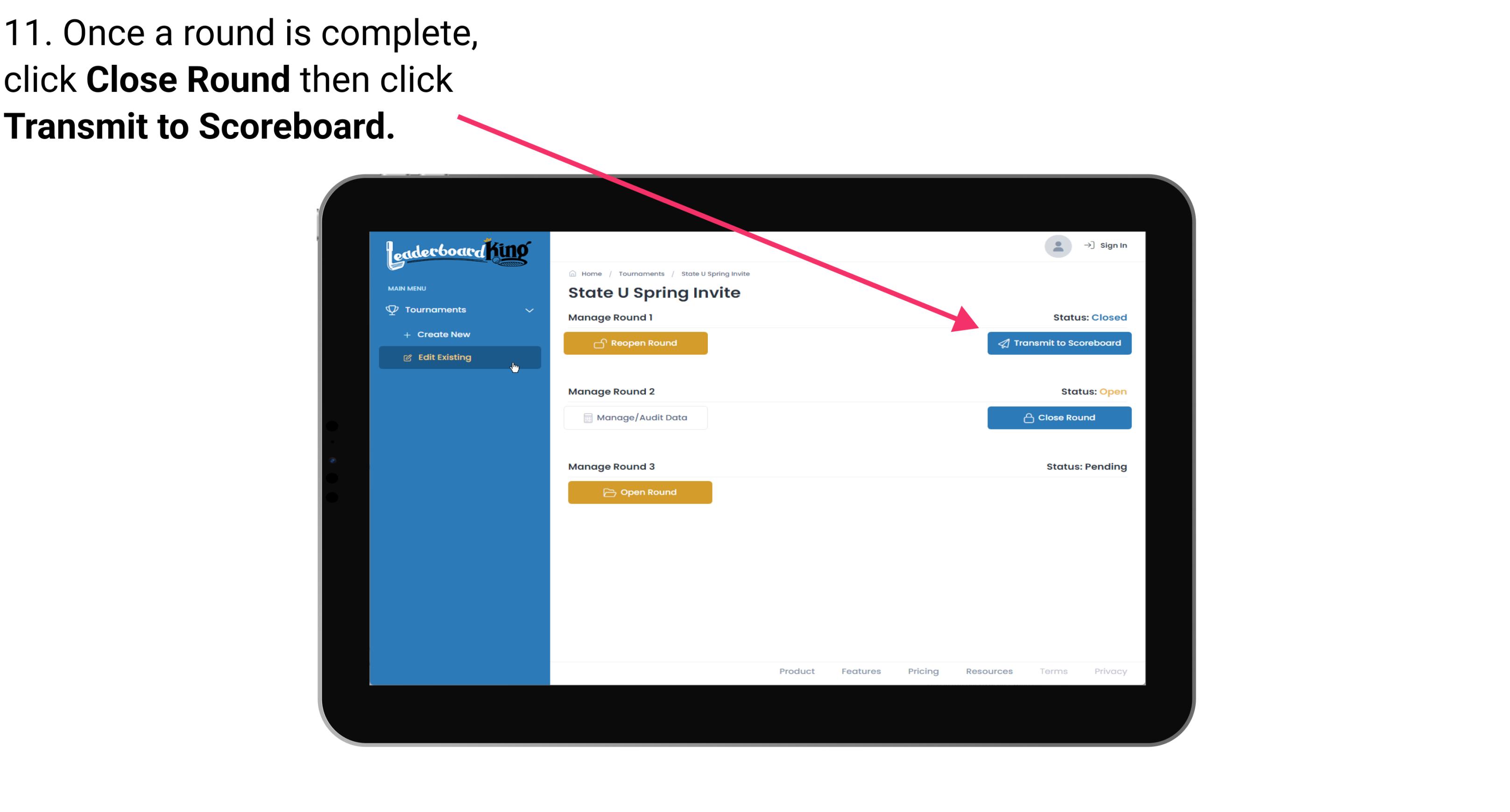Expand the Tournaments menu in sidebar
Viewport: 1510px width, 812px height.
click(460, 310)
